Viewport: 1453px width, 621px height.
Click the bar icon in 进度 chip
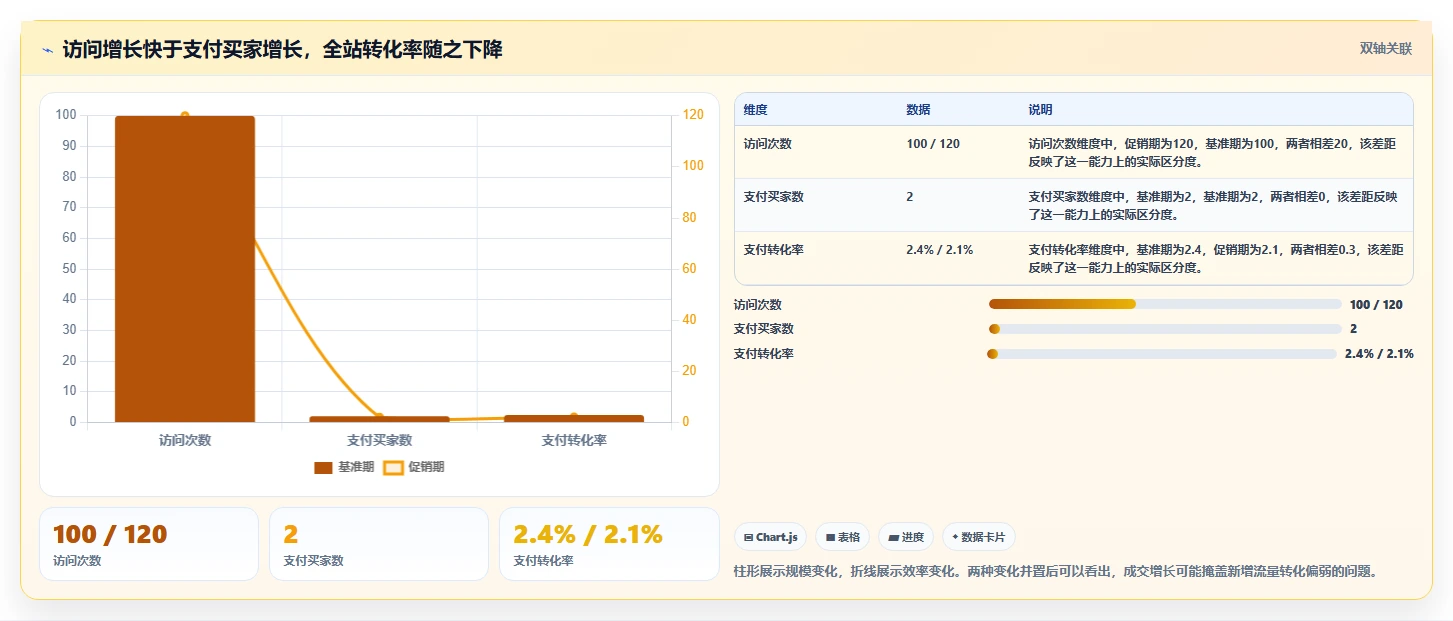[893, 537]
